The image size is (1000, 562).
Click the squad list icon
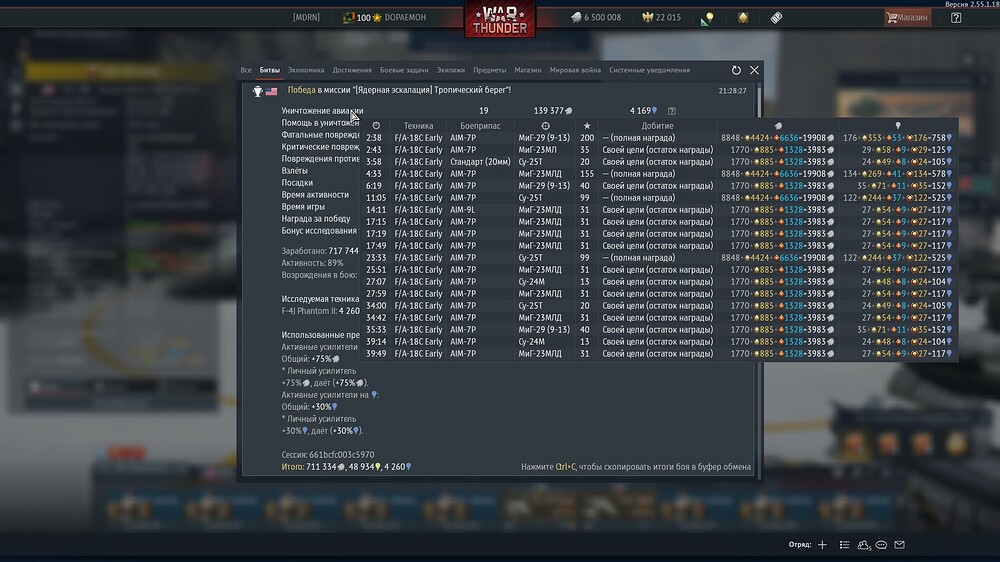pos(845,545)
